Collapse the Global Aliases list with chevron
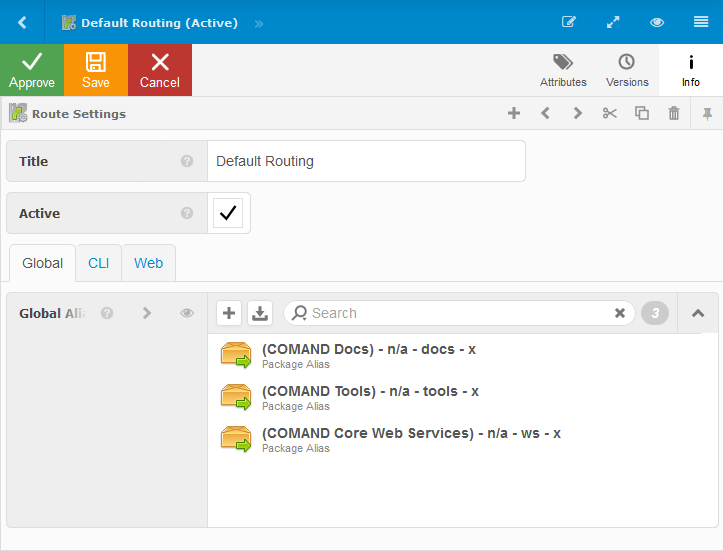The height and width of the screenshot is (551, 723). pyautogui.click(x=698, y=313)
